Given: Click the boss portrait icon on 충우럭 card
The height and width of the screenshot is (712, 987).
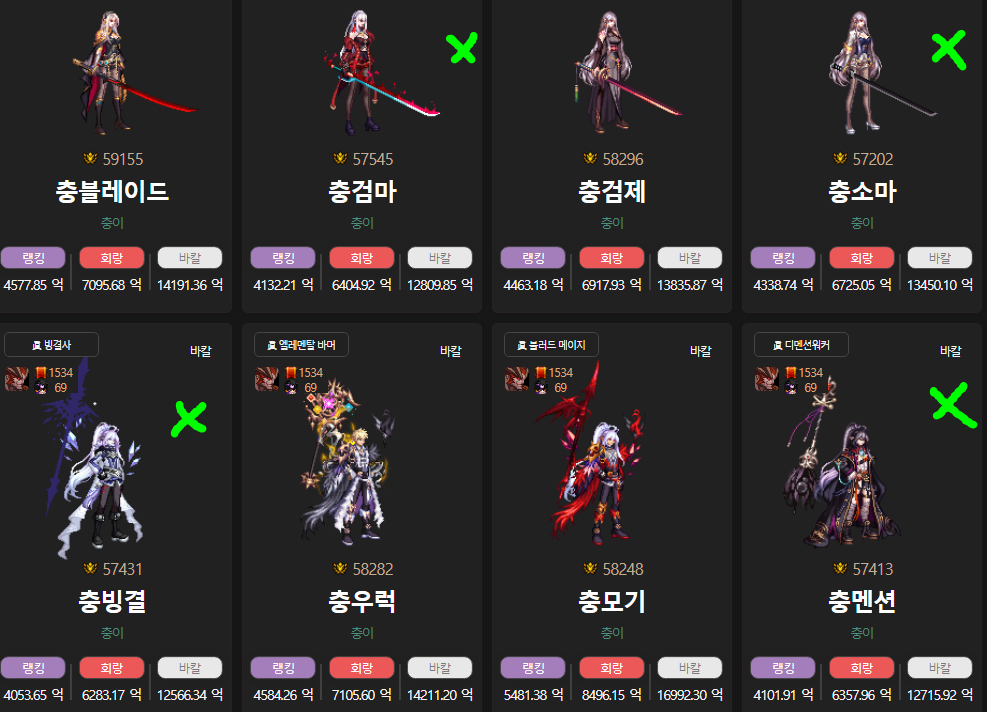Looking at the screenshot, I should (x=267, y=379).
